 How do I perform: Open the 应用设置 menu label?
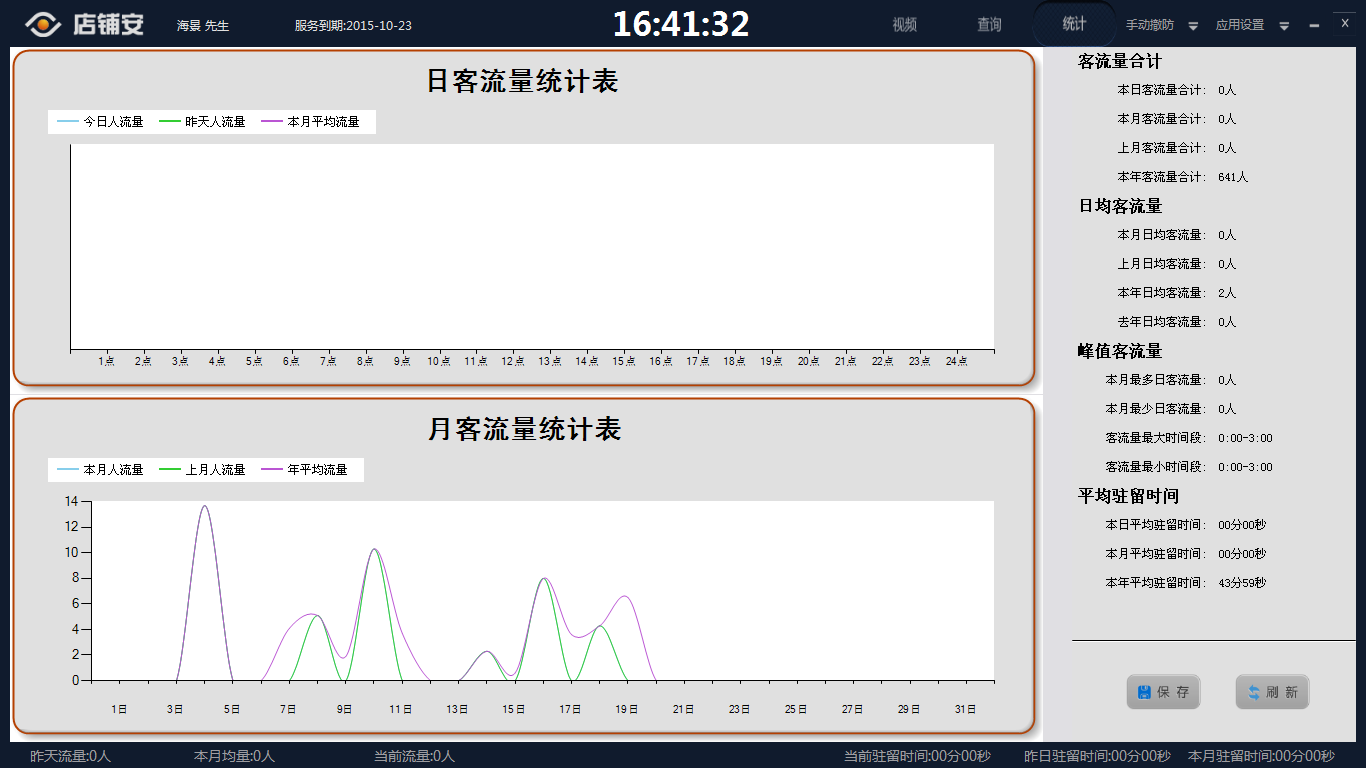coord(1240,25)
